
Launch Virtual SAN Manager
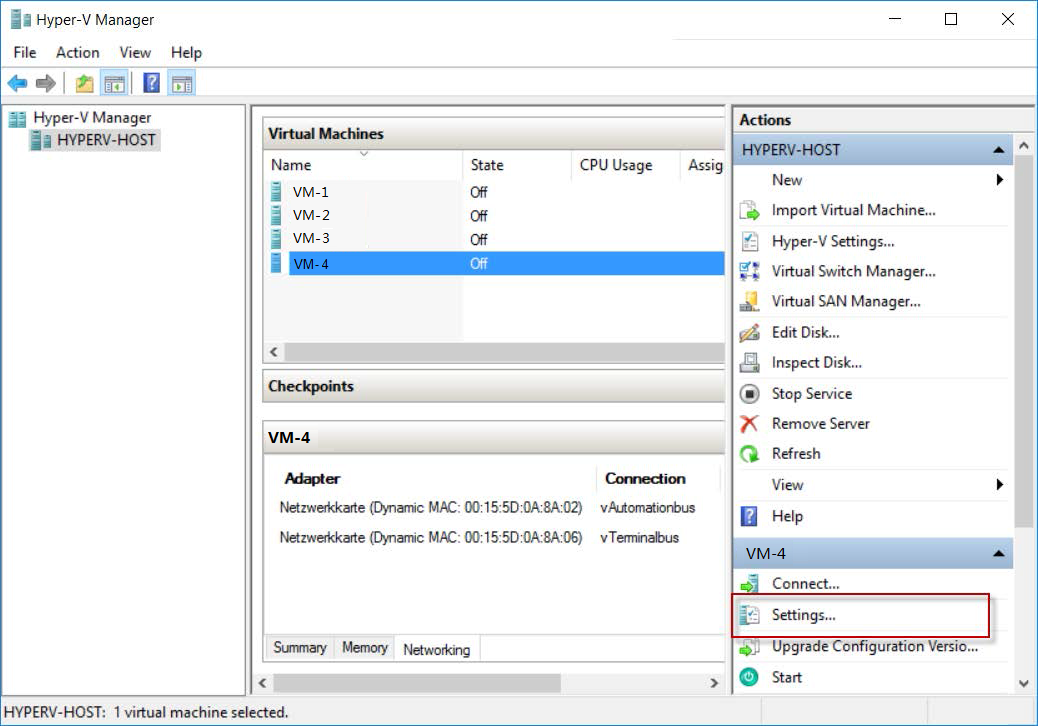846,301
